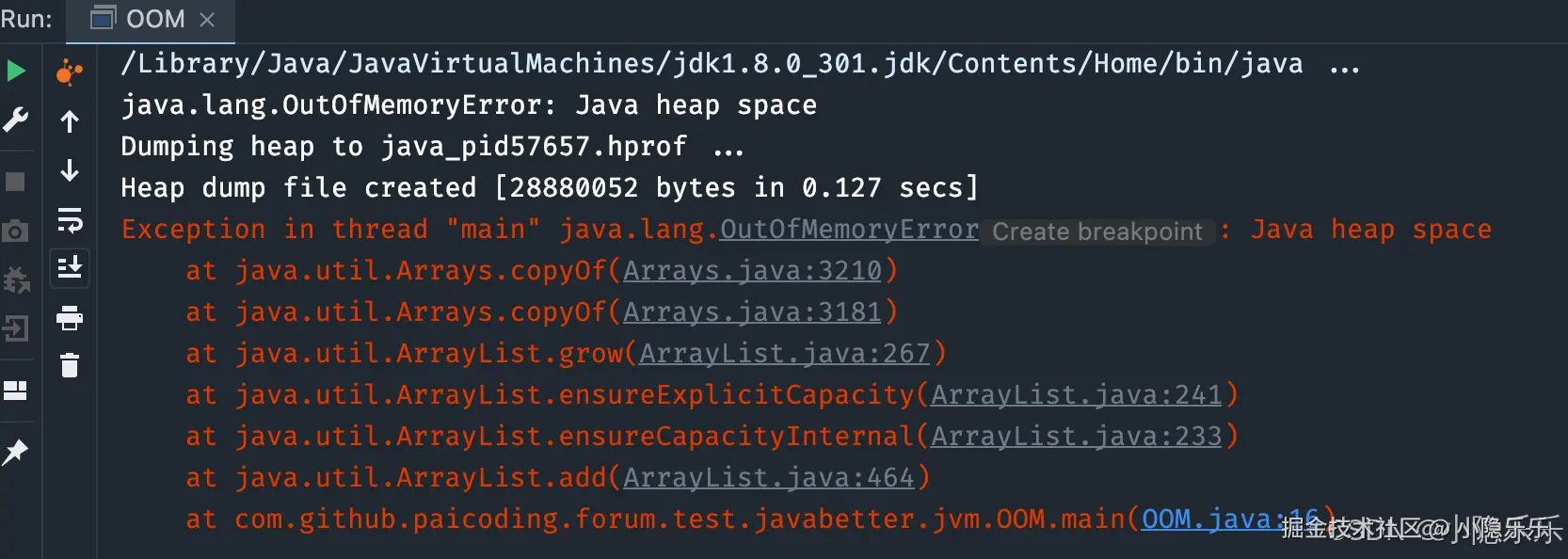The height and width of the screenshot is (559, 1568).
Task: Click the 'Run:' panel label
Action: pos(26,19)
